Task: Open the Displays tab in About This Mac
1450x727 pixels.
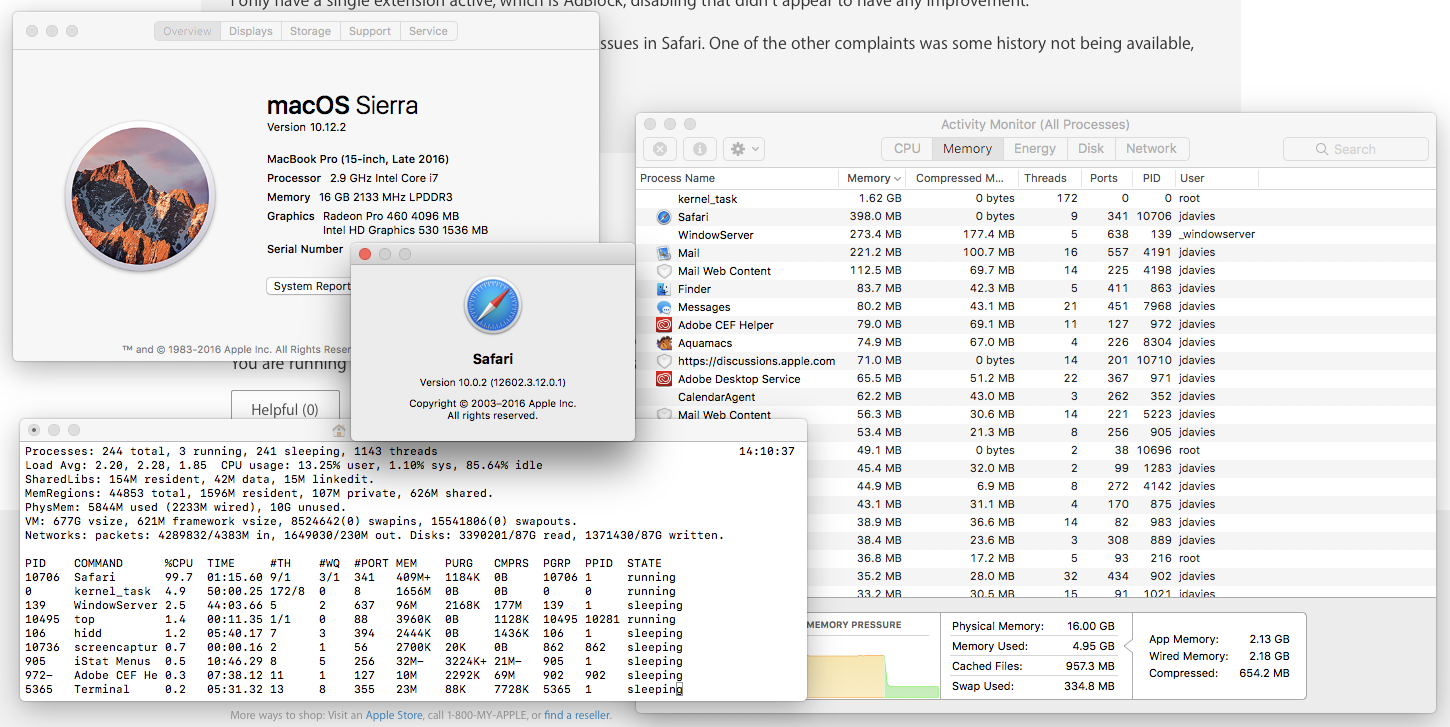Action: pos(250,31)
